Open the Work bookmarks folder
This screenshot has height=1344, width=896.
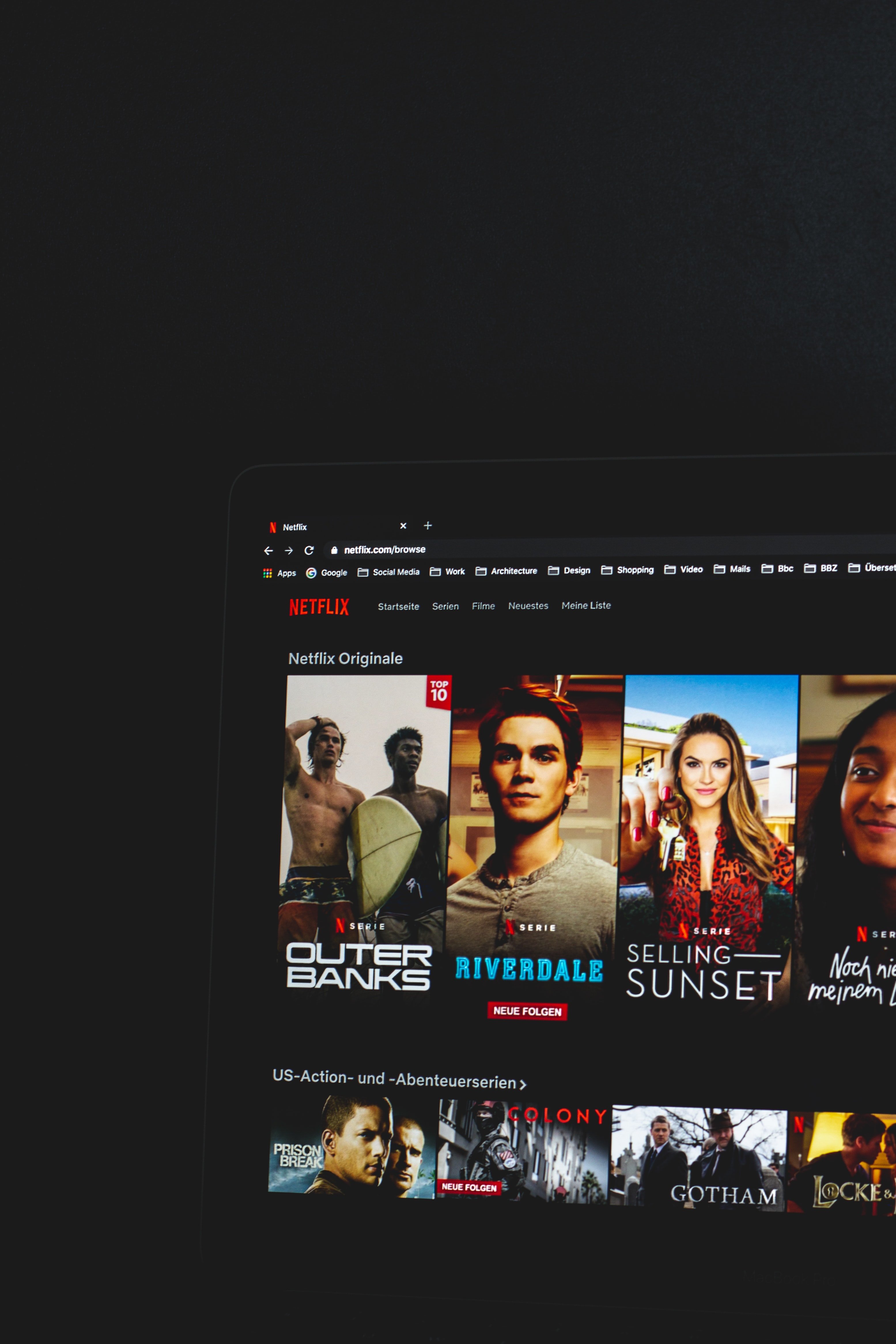[455, 571]
